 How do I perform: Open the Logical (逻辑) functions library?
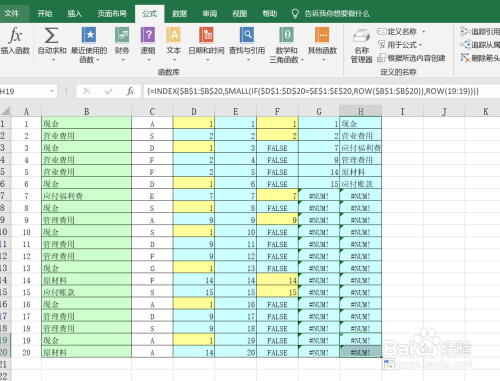click(148, 44)
